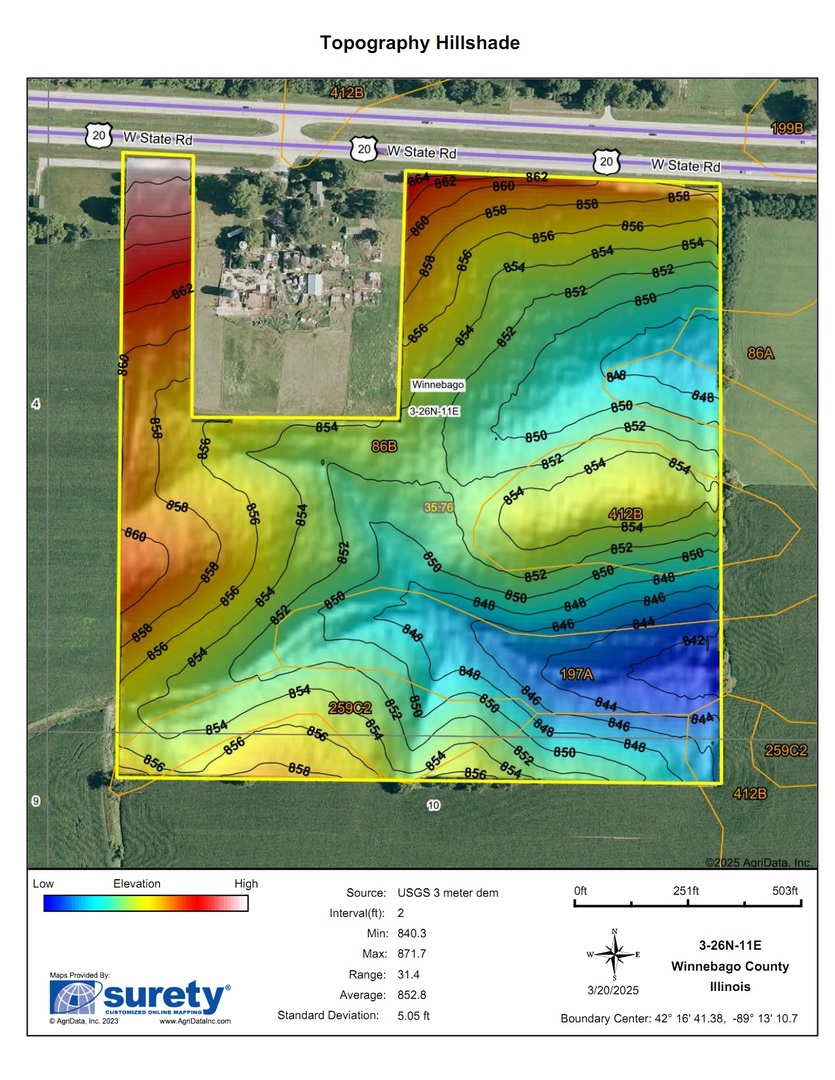The width and height of the screenshot is (835, 1080).
Task: Click the Surety globe logo
Action: (x=74, y=997)
